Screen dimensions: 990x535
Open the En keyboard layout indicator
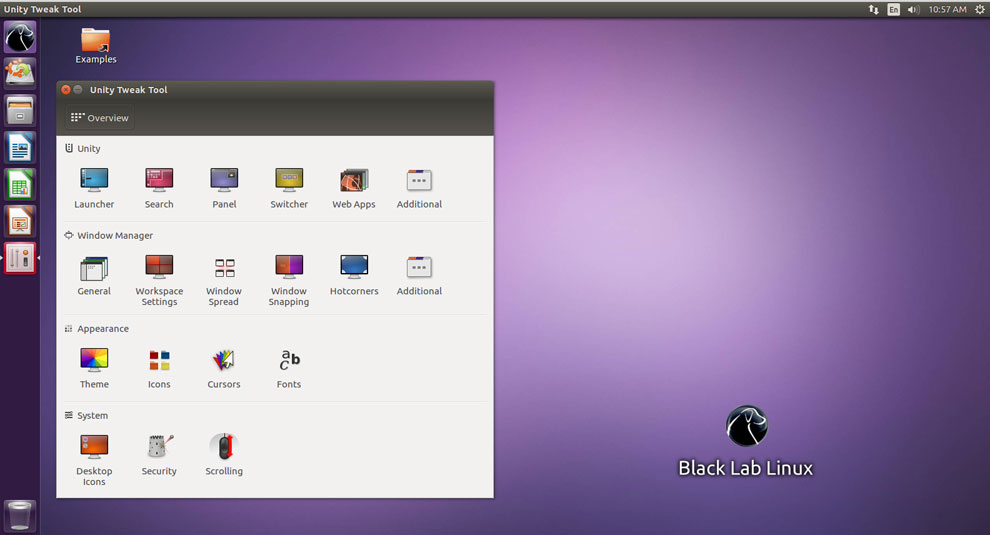pyautogui.click(x=893, y=9)
